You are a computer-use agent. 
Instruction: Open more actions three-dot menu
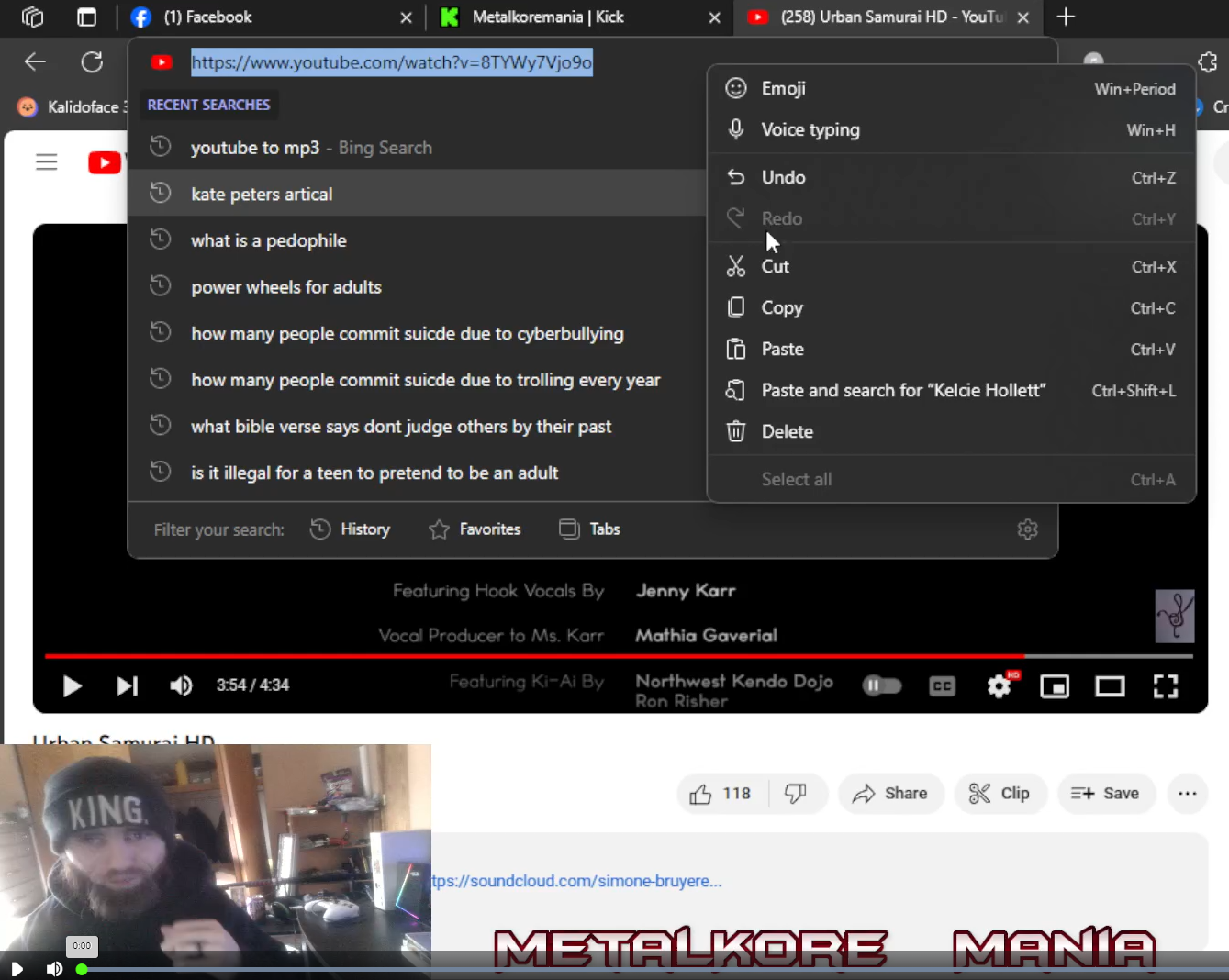[1188, 794]
